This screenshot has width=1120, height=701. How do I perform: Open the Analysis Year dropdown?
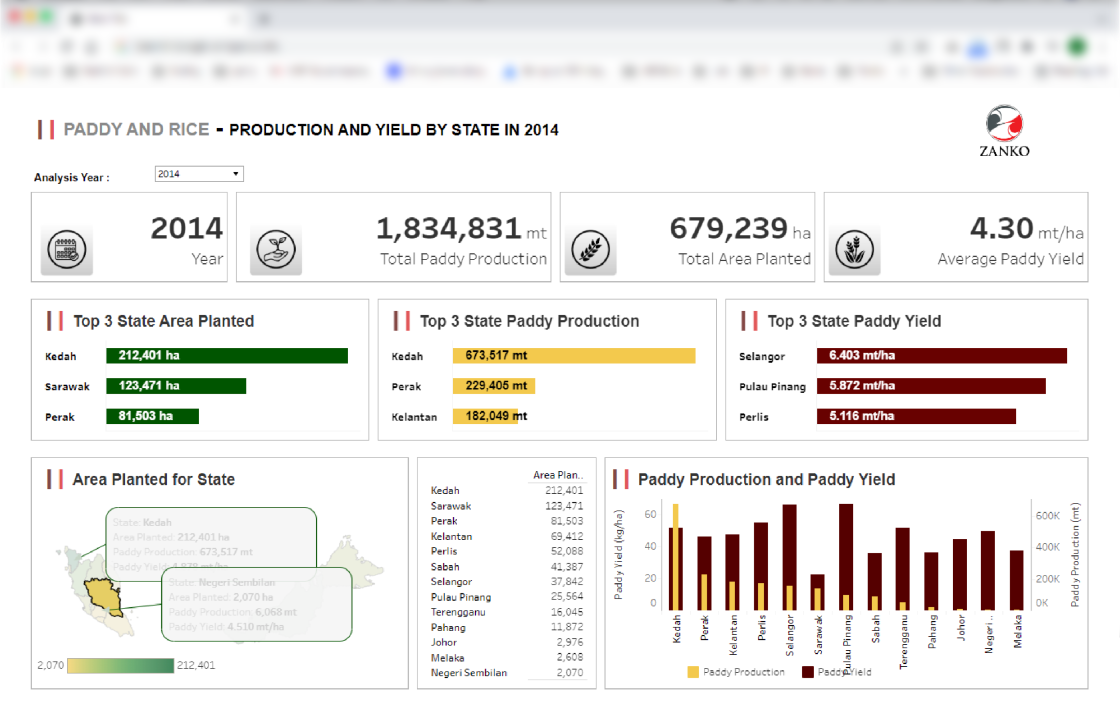point(199,174)
